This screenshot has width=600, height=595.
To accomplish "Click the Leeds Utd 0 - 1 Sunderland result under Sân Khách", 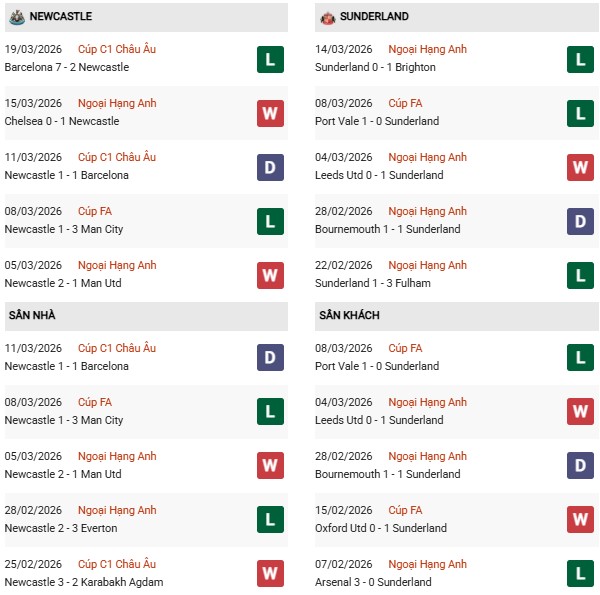I will (379, 420).
